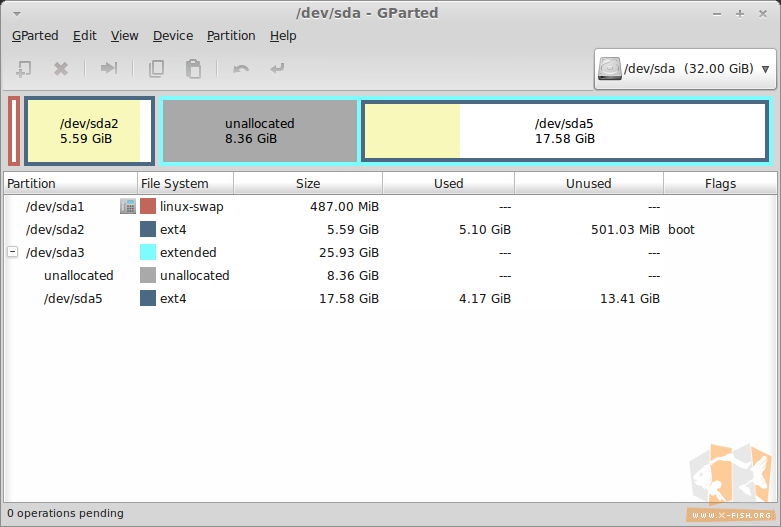Select the red swap sliver in disk map
The height and width of the screenshot is (527, 781).
14,131
